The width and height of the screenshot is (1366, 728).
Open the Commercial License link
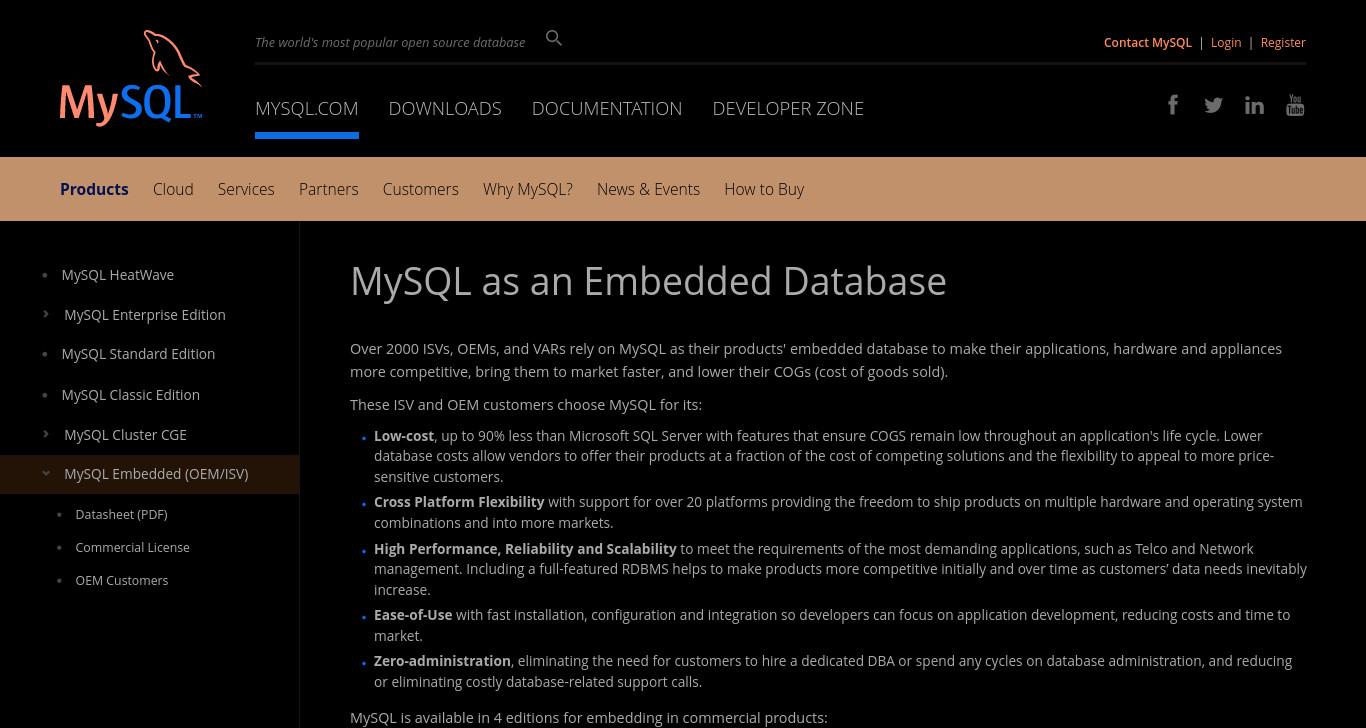132,547
